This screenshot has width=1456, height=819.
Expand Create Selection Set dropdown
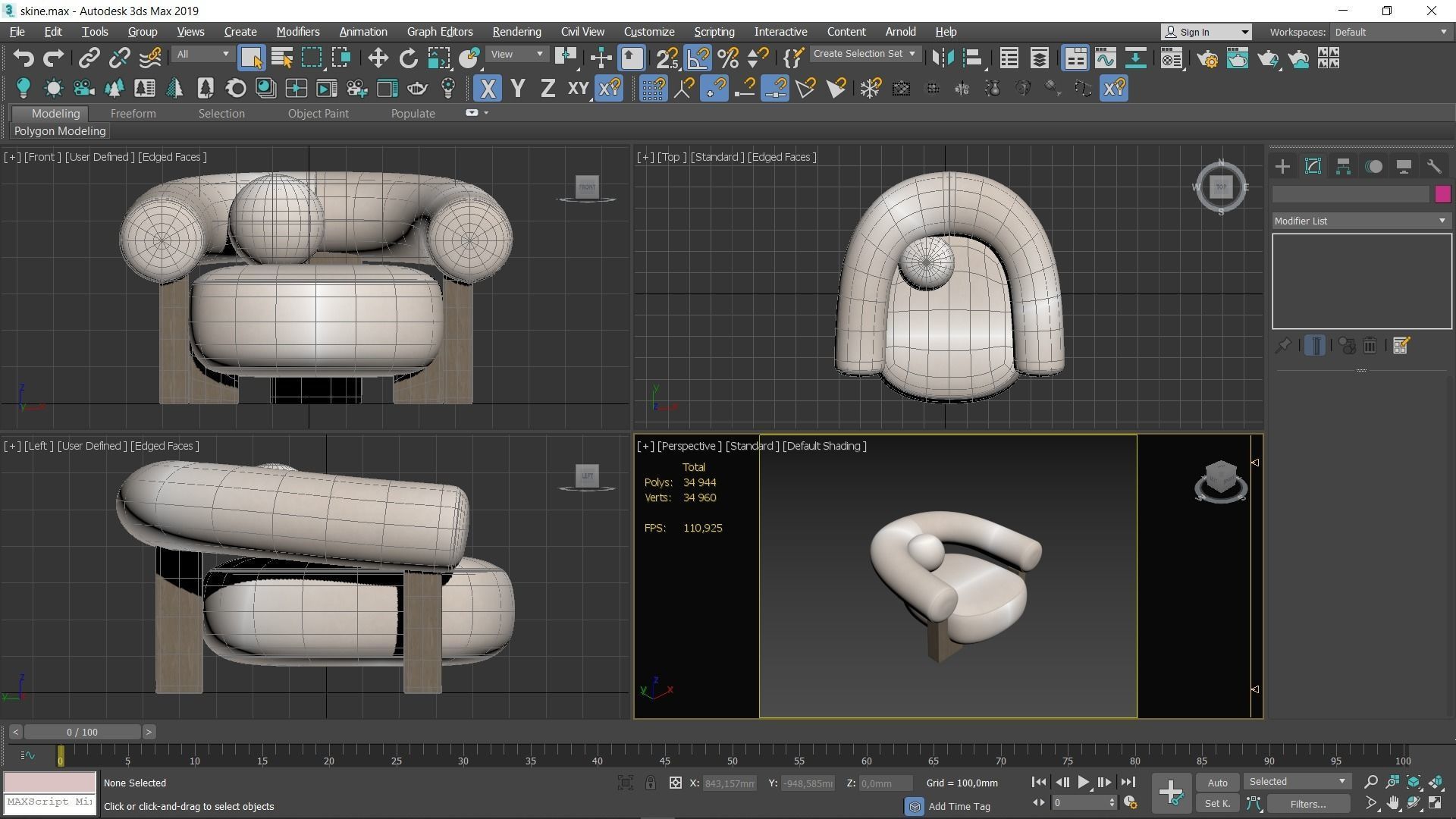(864, 54)
